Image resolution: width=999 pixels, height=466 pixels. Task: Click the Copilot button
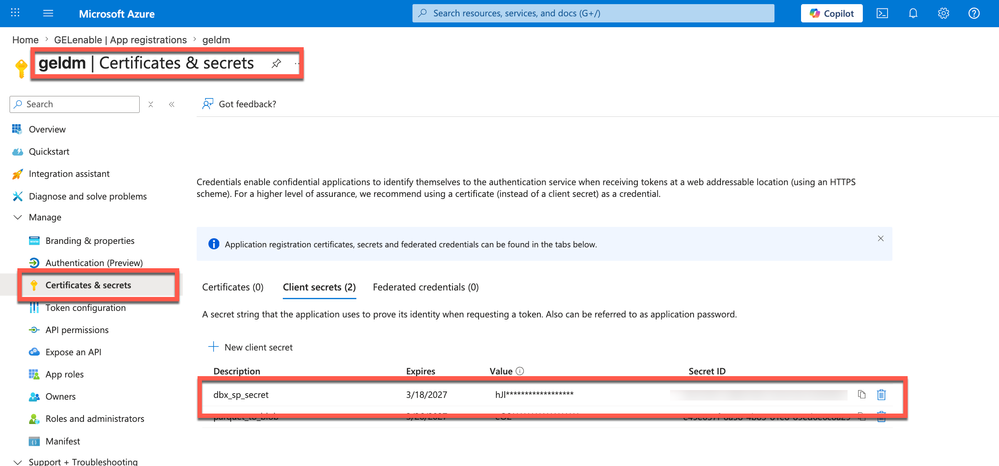click(831, 13)
